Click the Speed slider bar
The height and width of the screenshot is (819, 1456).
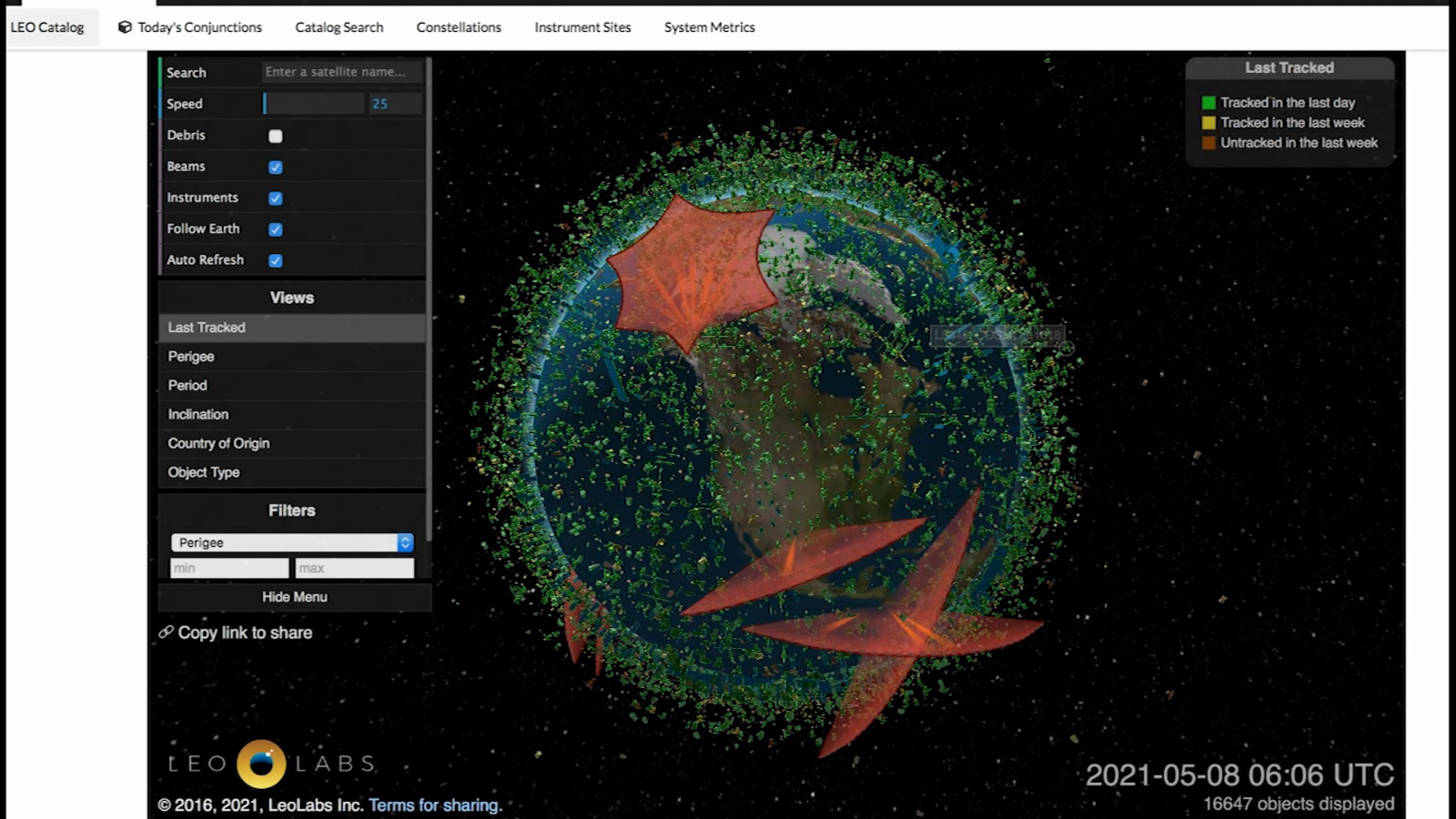[x=314, y=104]
